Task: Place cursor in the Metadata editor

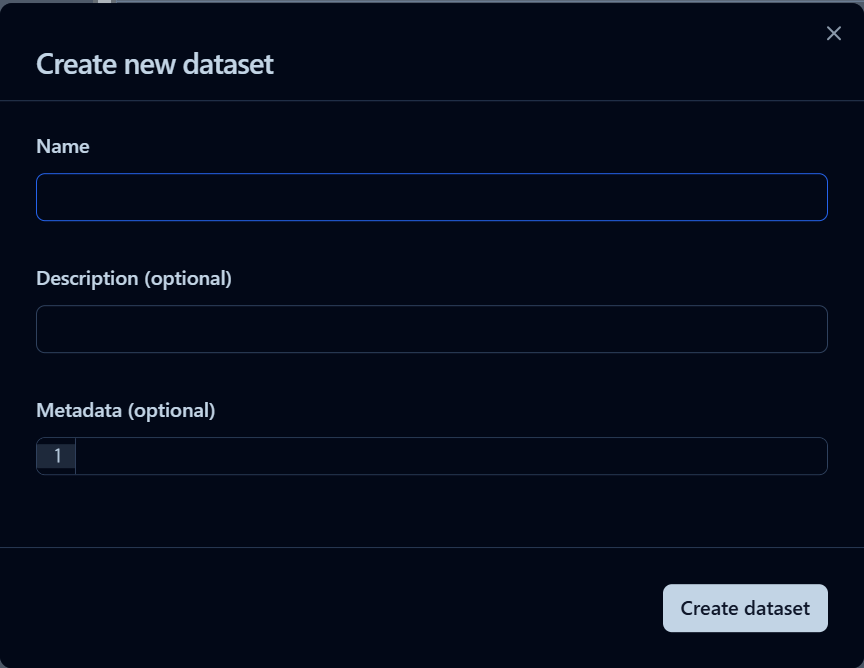Action: (450, 456)
